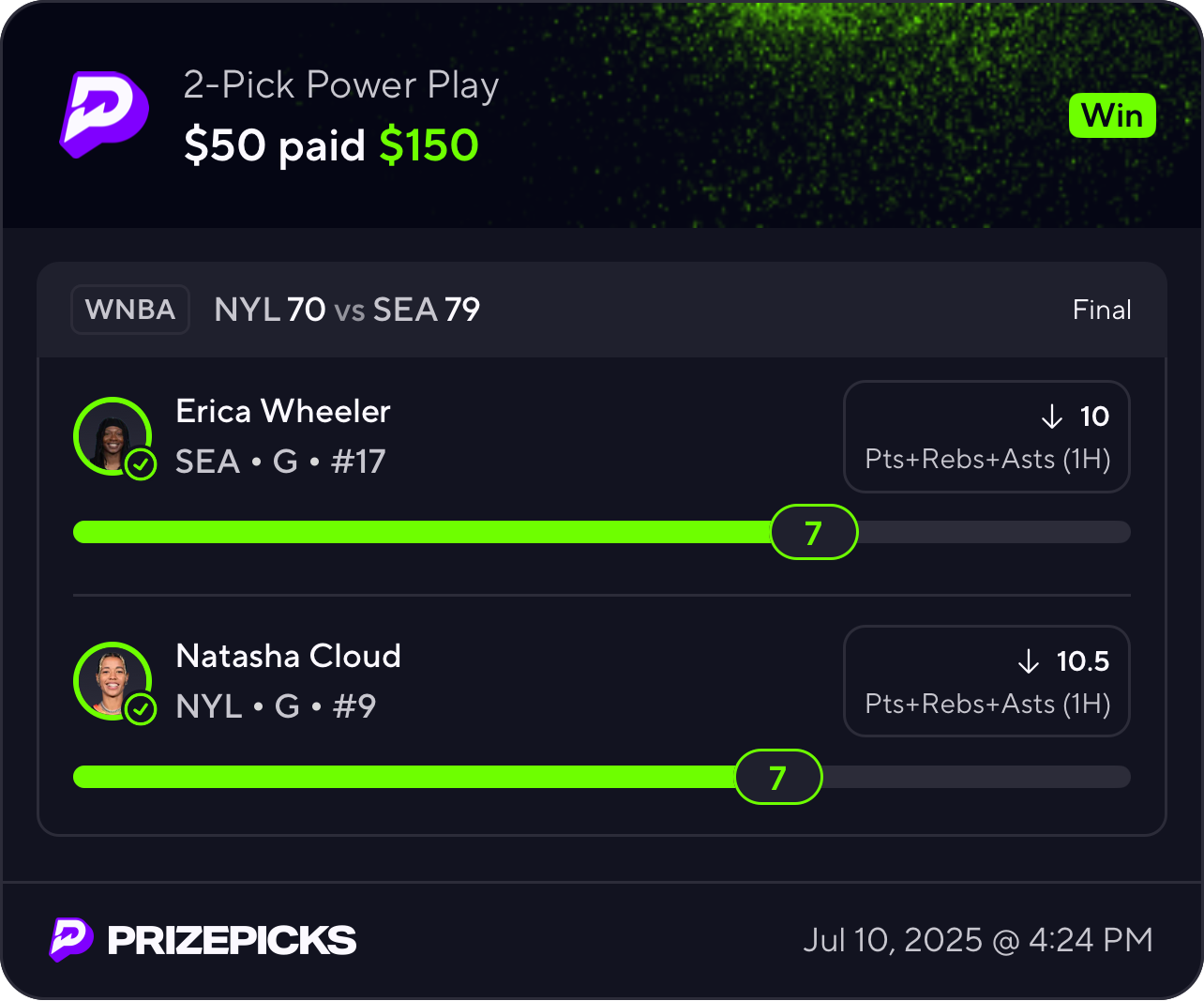The height and width of the screenshot is (1001, 1204).
Task: Open Natasha Cloud's player photo
Action: [113, 681]
